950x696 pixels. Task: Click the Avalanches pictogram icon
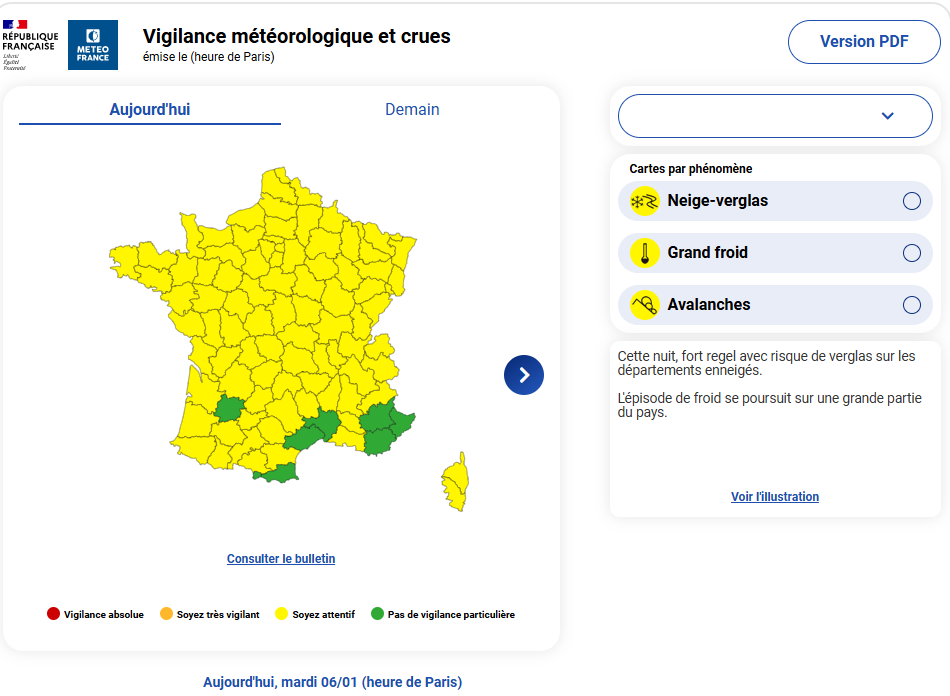point(644,305)
